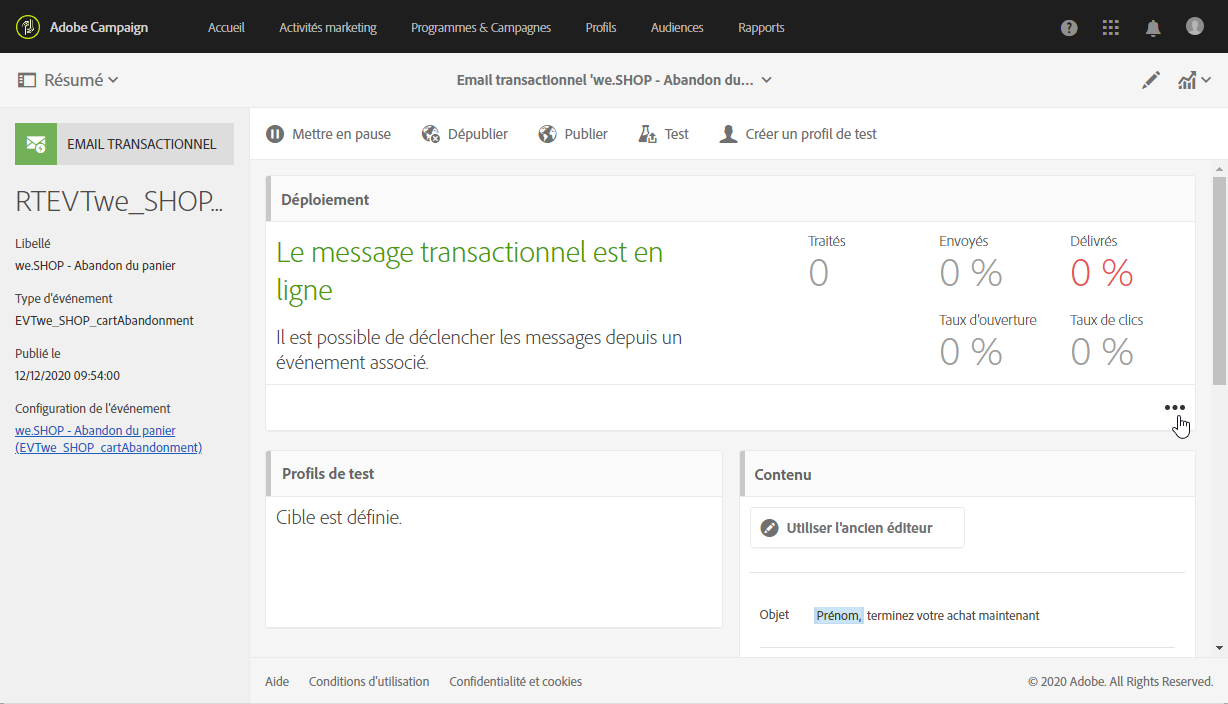This screenshot has height=704, width=1228.
Task: Click the Taux de clics value
Action: point(1102,351)
